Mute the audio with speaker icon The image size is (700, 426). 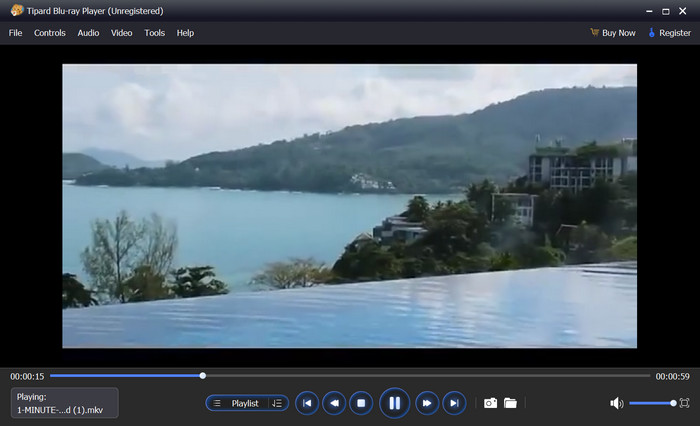616,403
